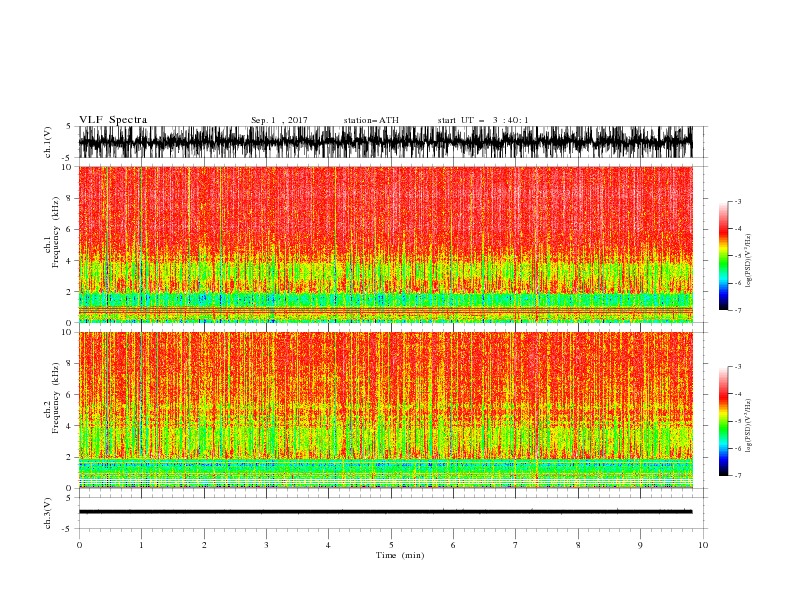Image resolution: width=792 pixels, height=612 pixels.
Task: Click the ch.1 waveform trace panel
Action: coord(385,142)
